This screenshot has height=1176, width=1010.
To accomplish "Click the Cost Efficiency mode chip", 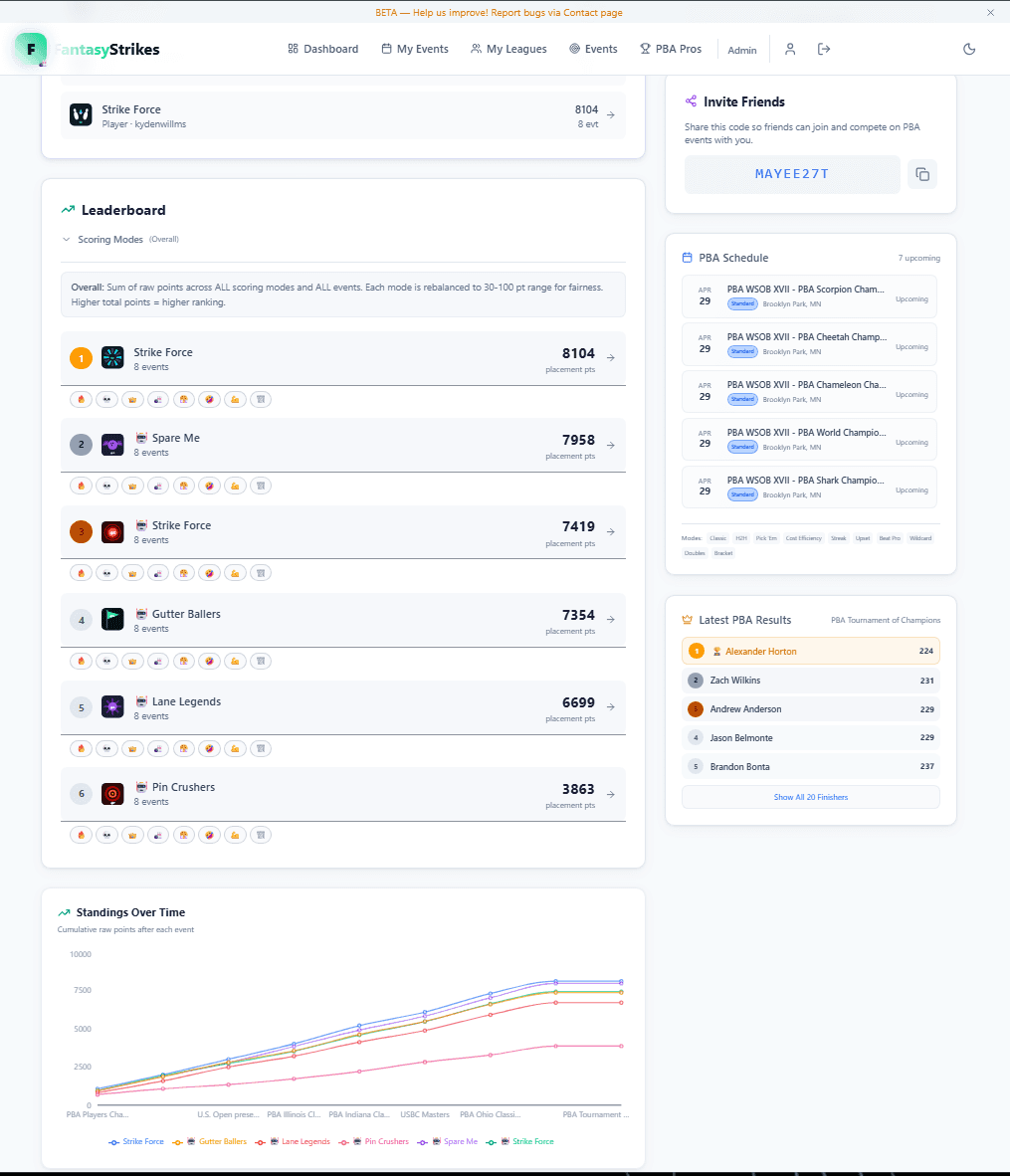I will tap(804, 538).
